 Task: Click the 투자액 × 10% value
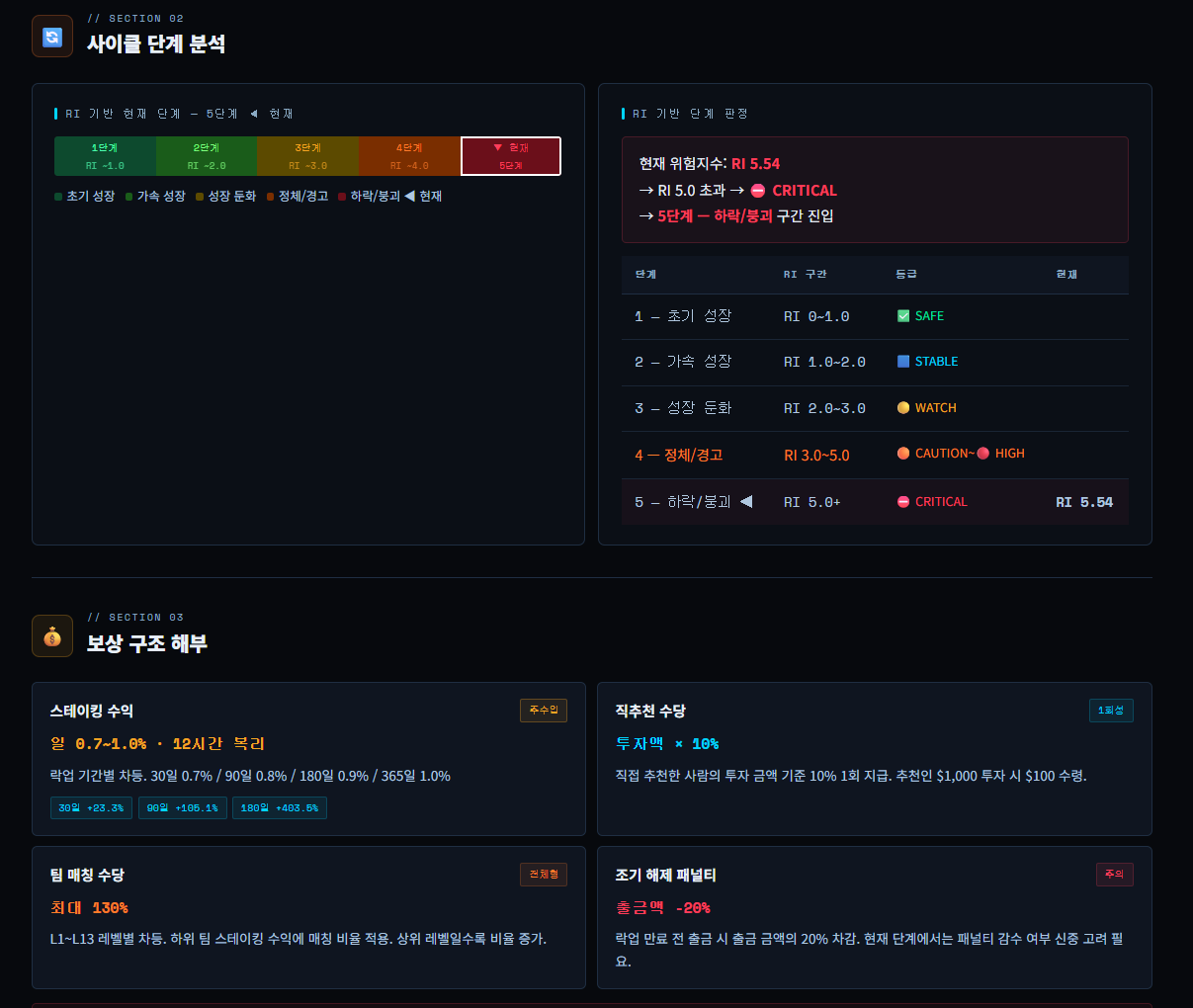click(x=667, y=744)
